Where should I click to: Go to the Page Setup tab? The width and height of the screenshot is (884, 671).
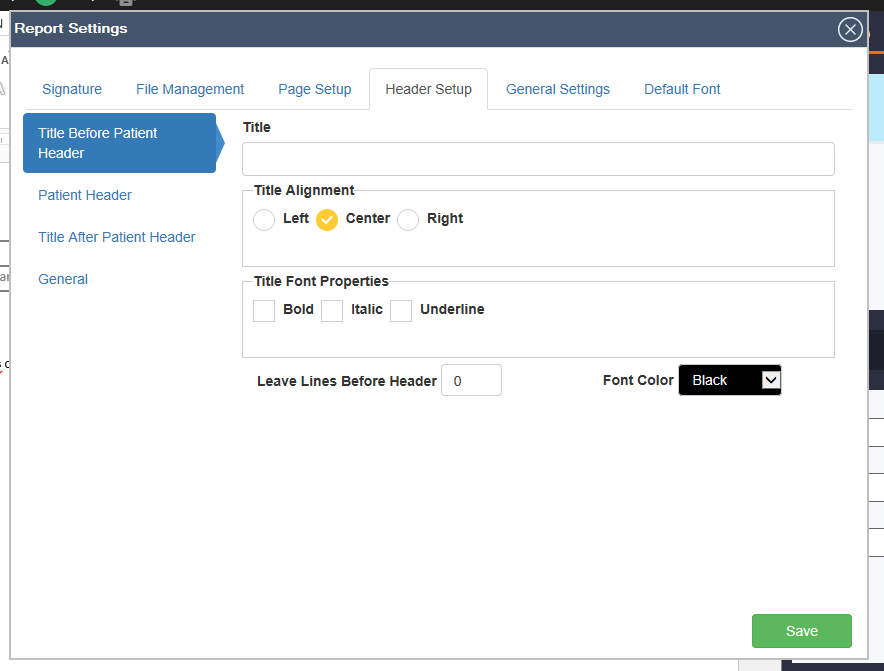(x=315, y=89)
